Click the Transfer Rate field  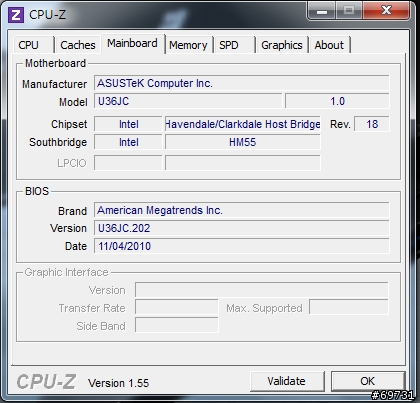(x=177, y=308)
